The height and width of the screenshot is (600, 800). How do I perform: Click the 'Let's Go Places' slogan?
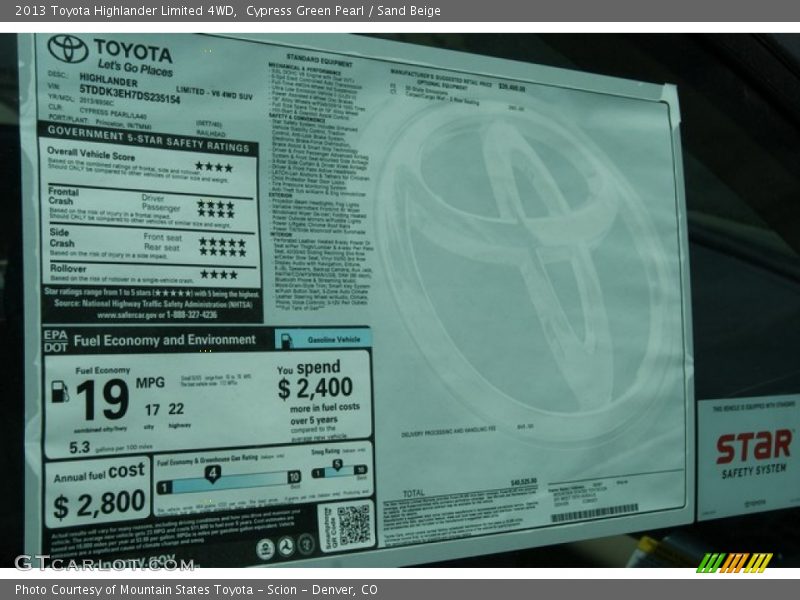coord(135,67)
